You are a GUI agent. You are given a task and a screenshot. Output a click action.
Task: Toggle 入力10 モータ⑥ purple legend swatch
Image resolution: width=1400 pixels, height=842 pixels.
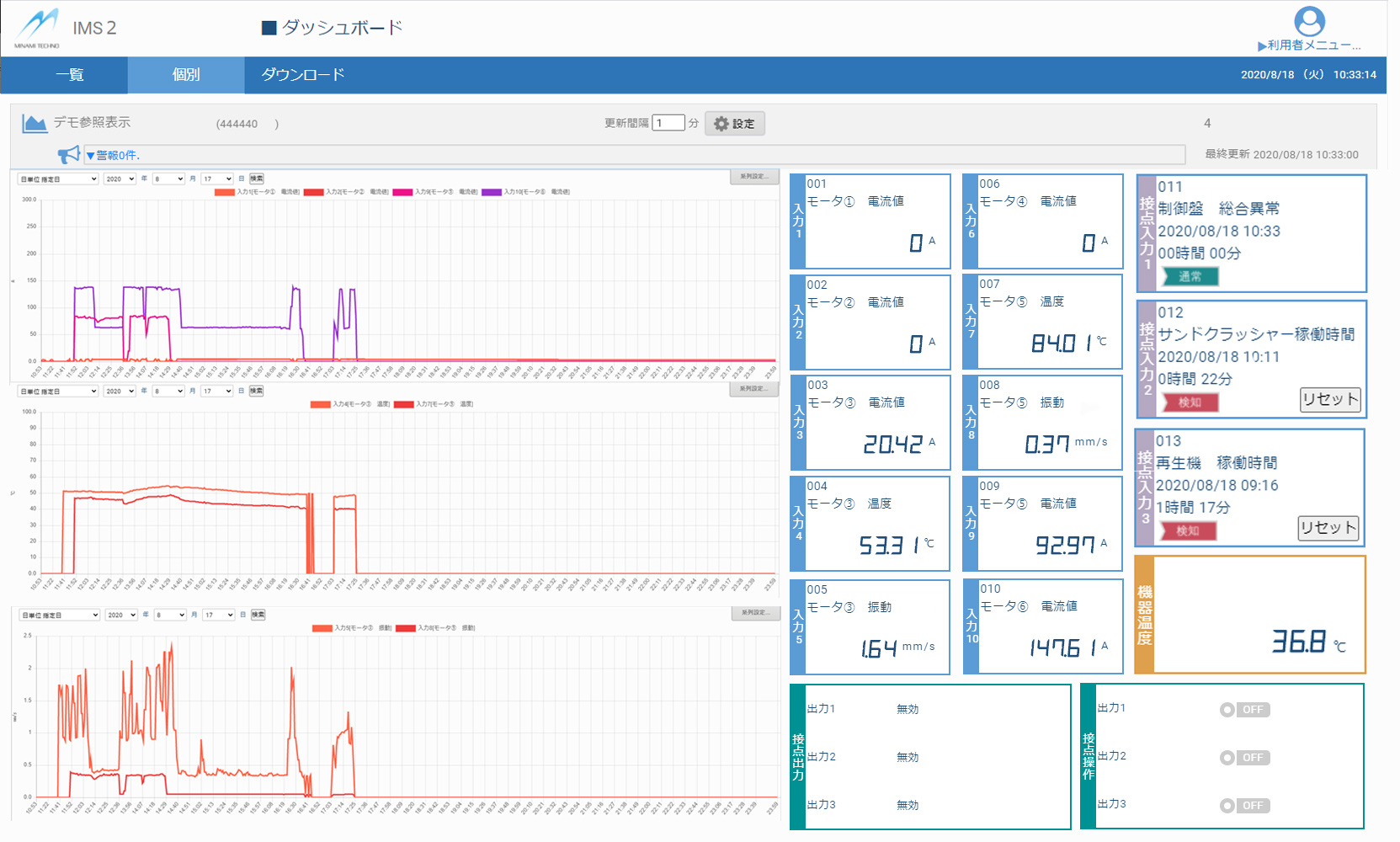tap(492, 192)
